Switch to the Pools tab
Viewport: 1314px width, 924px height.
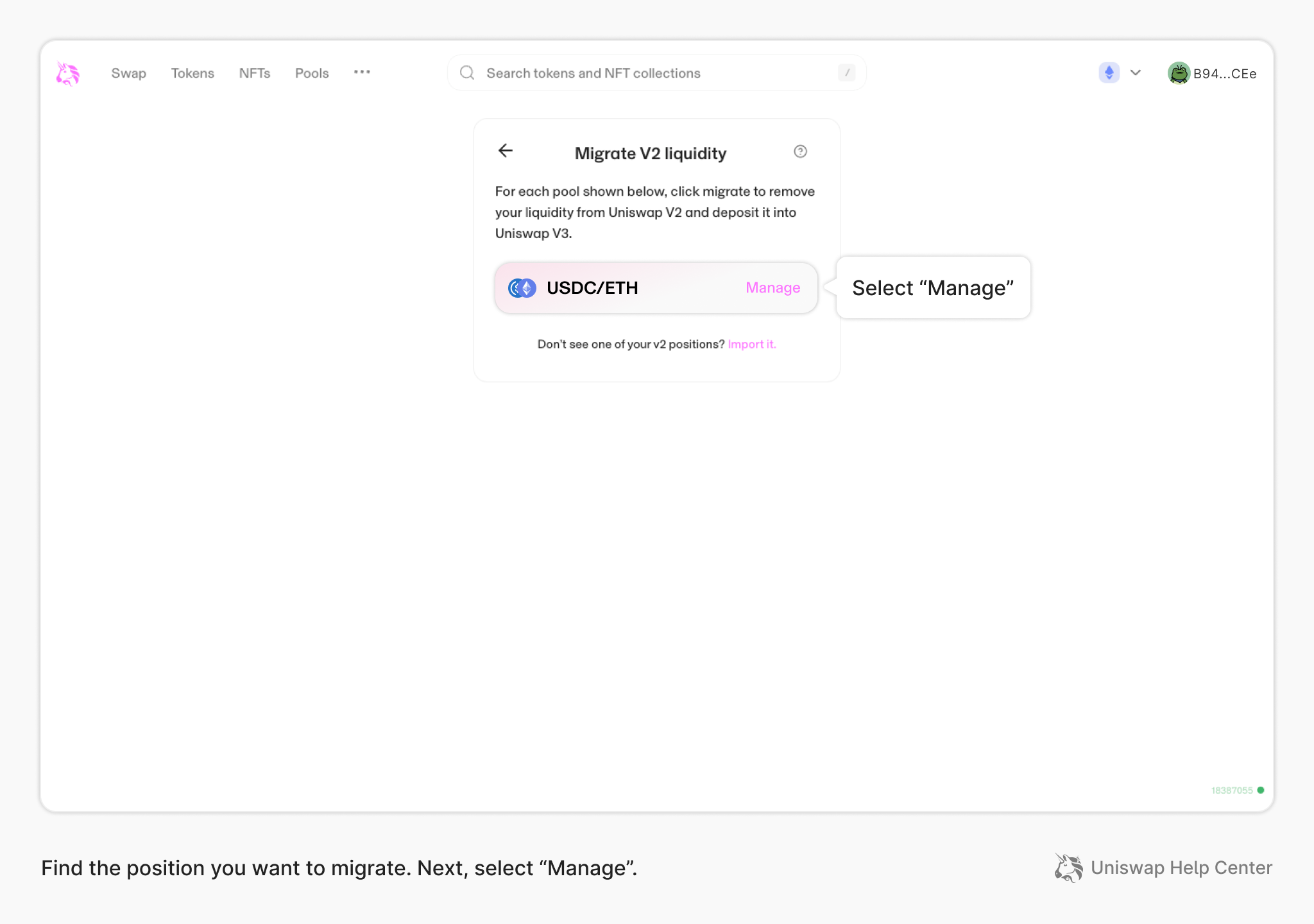click(311, 73)
